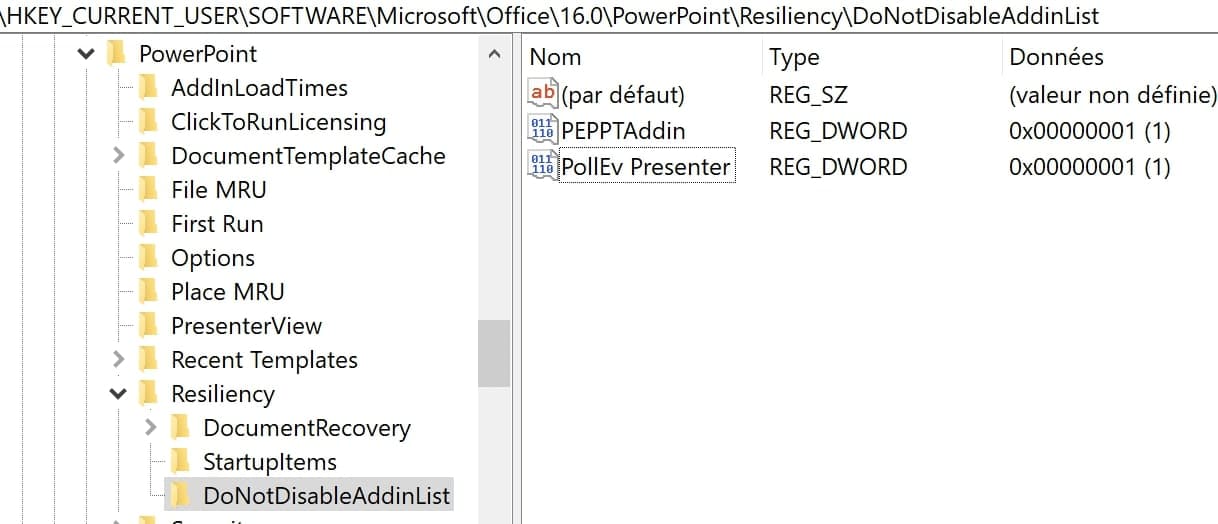Collapse the Resiliency key
This screenshot has width=1218, height=524.
(x=118, y=394)
